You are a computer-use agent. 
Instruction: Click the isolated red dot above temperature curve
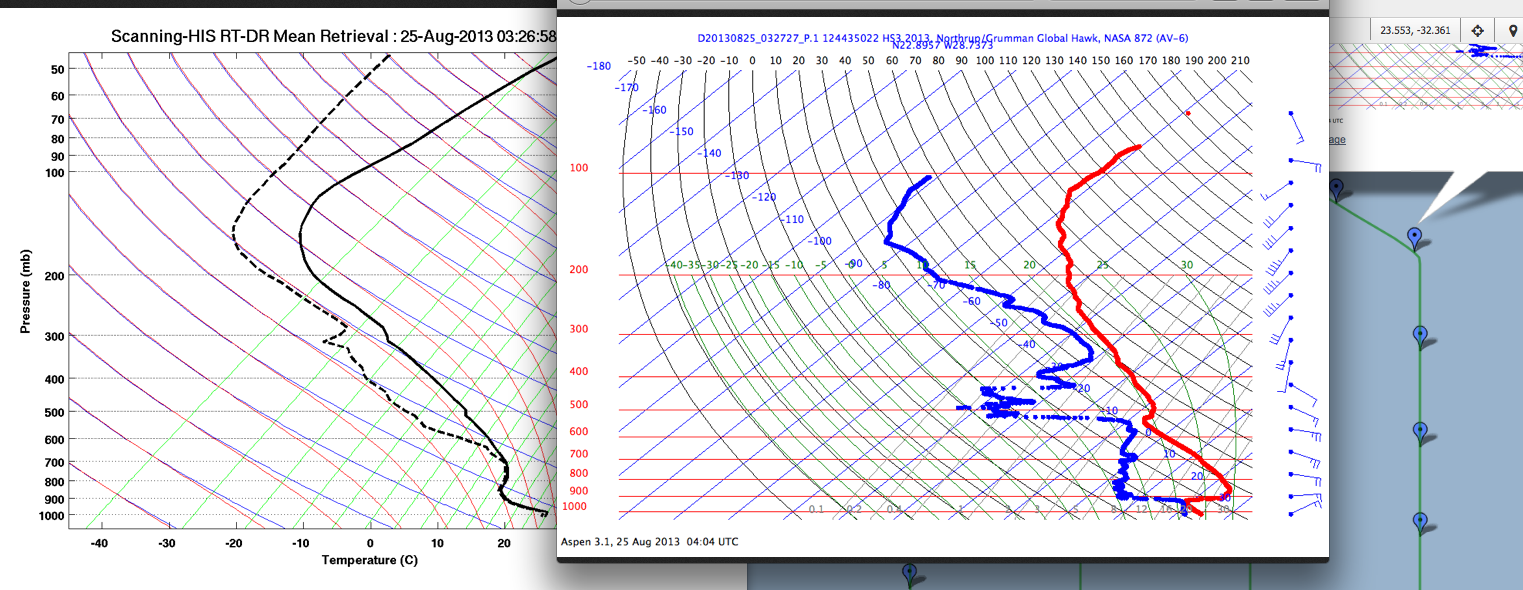pyautogui.click(x=1187, y=113)
